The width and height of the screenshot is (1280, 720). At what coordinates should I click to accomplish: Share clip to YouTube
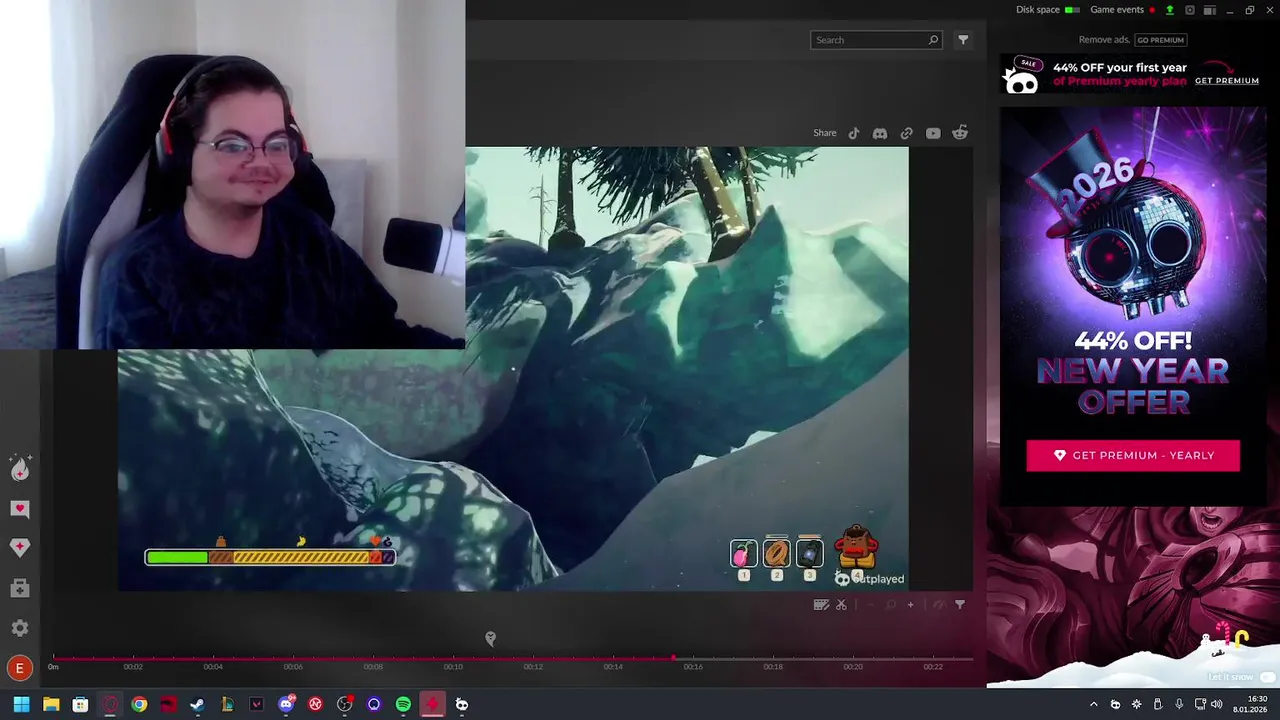(933, 133)
